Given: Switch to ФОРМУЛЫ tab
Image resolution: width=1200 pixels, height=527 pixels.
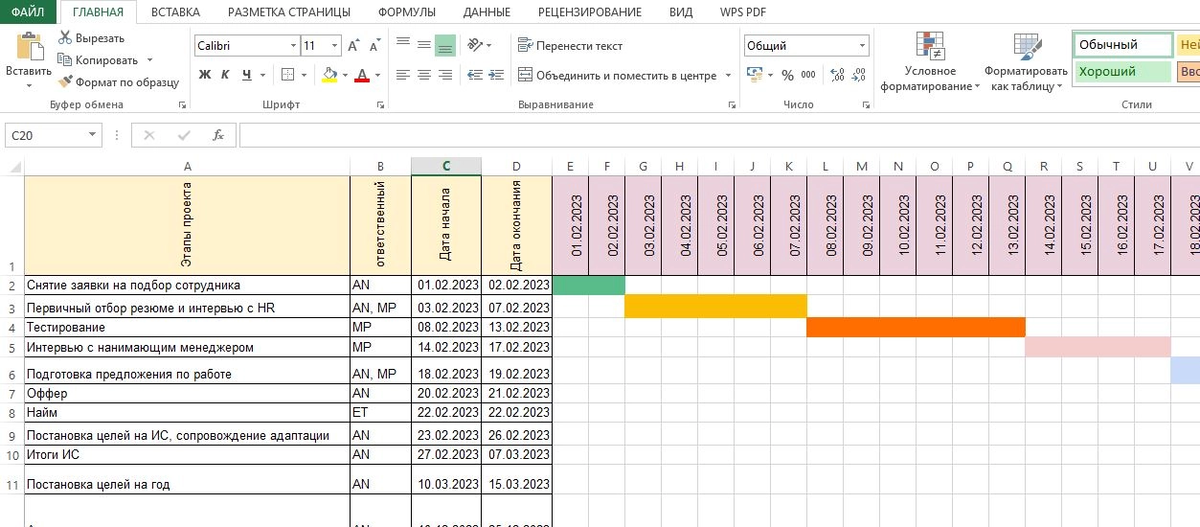Looking at the screenshot, I should coord(407,12).
